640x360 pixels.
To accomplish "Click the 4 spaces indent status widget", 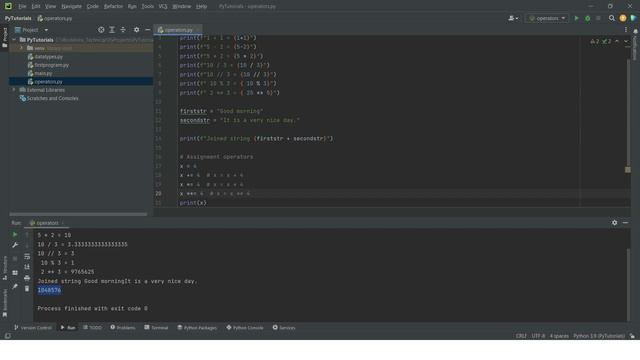I will pyautogui.click(x=559, y=336).
